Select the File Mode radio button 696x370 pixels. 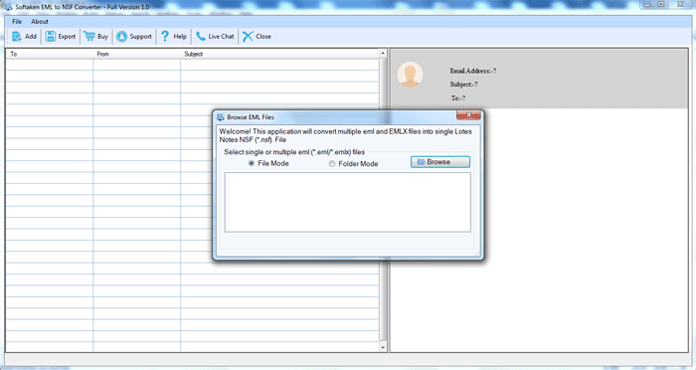(x=251, y=163)
